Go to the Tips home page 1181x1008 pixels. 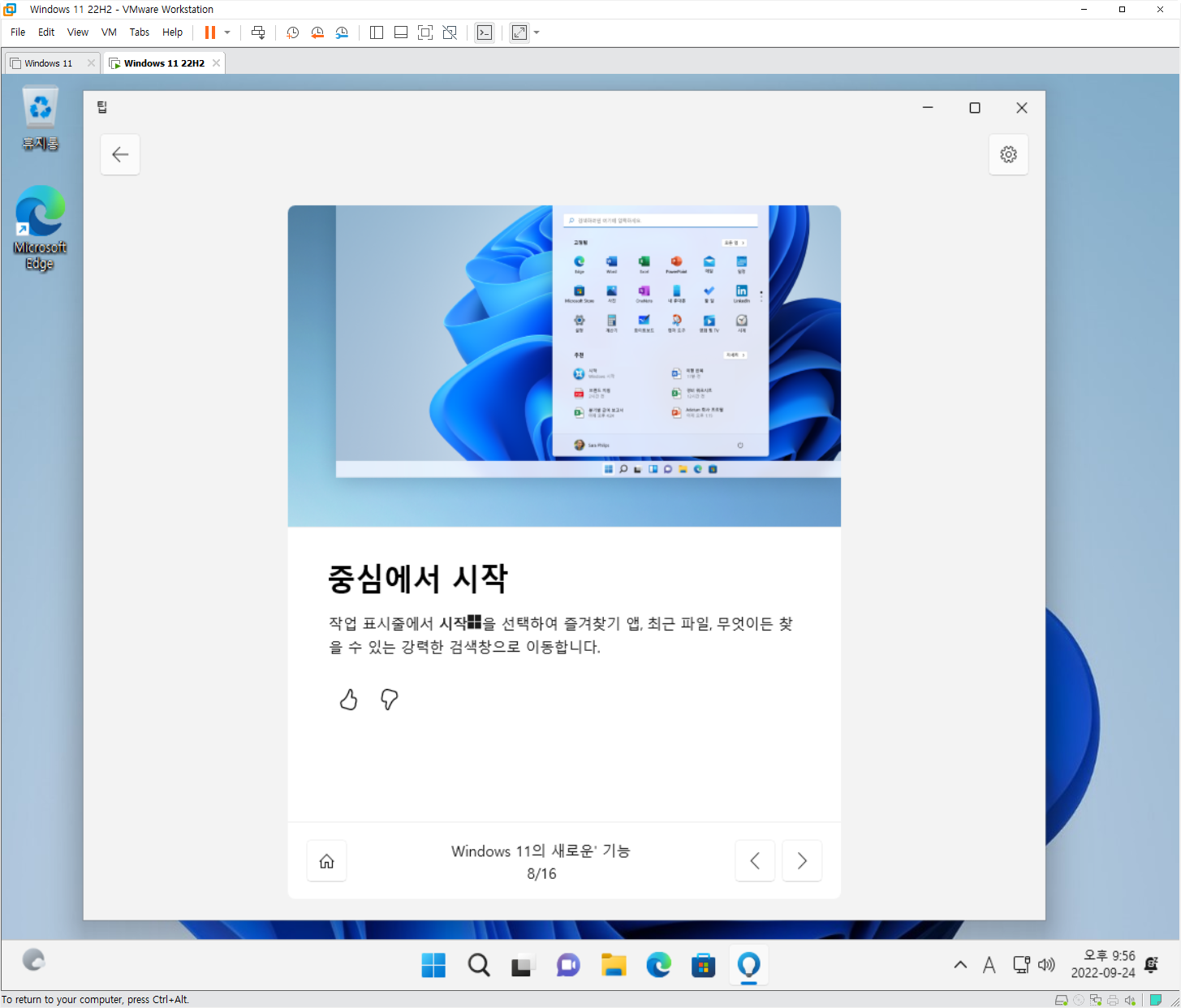point(326,861)
